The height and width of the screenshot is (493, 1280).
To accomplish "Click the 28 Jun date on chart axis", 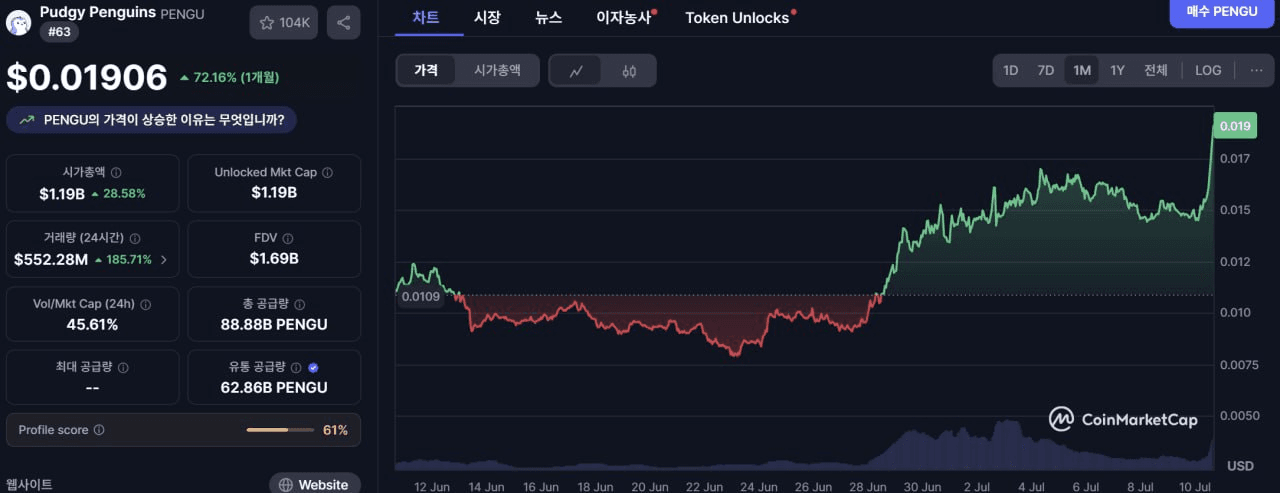I will coord(868,487).
